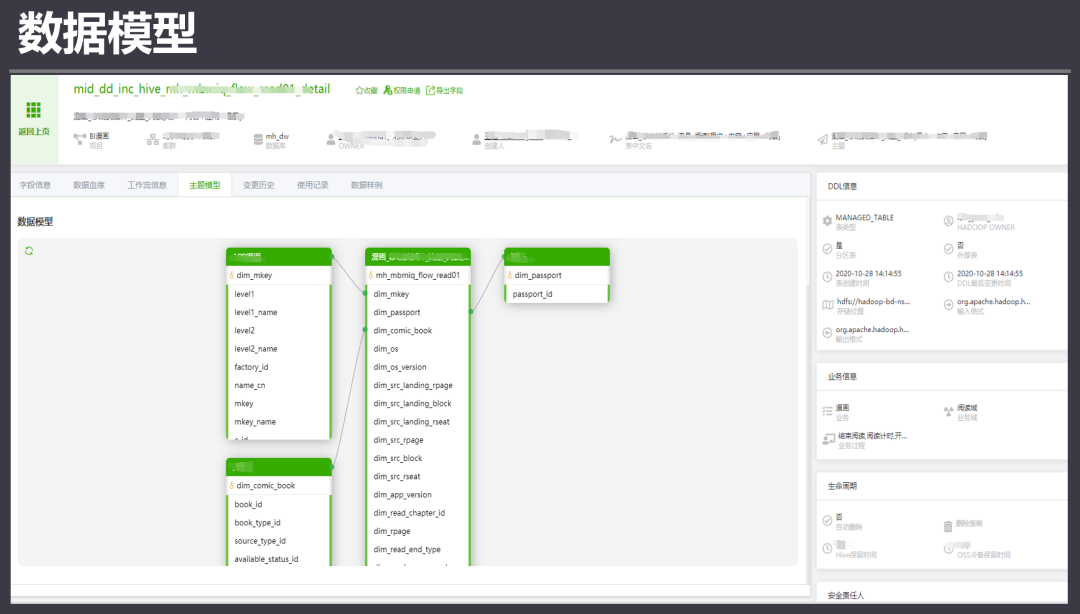The width and height of the screenshot is (1080, 614).
Task: Open 权限申请 permission request
Action: 402,90
